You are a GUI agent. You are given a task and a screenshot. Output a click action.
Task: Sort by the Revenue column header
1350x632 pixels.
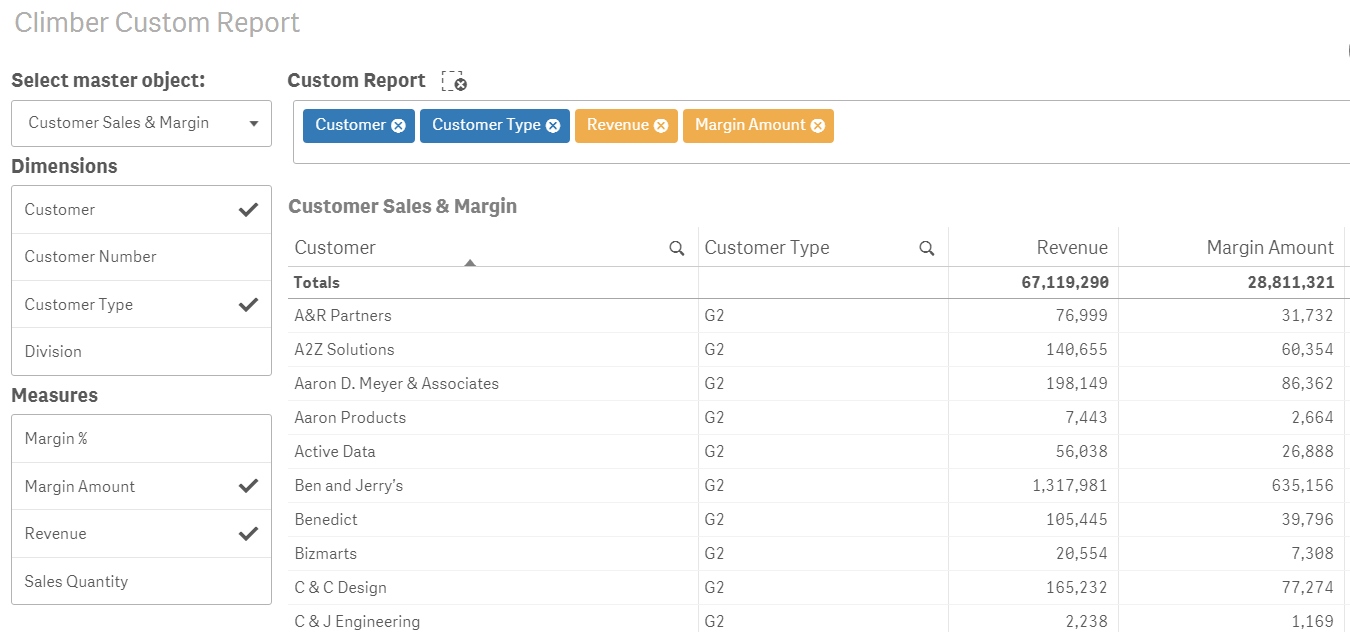coord(1072,248)
